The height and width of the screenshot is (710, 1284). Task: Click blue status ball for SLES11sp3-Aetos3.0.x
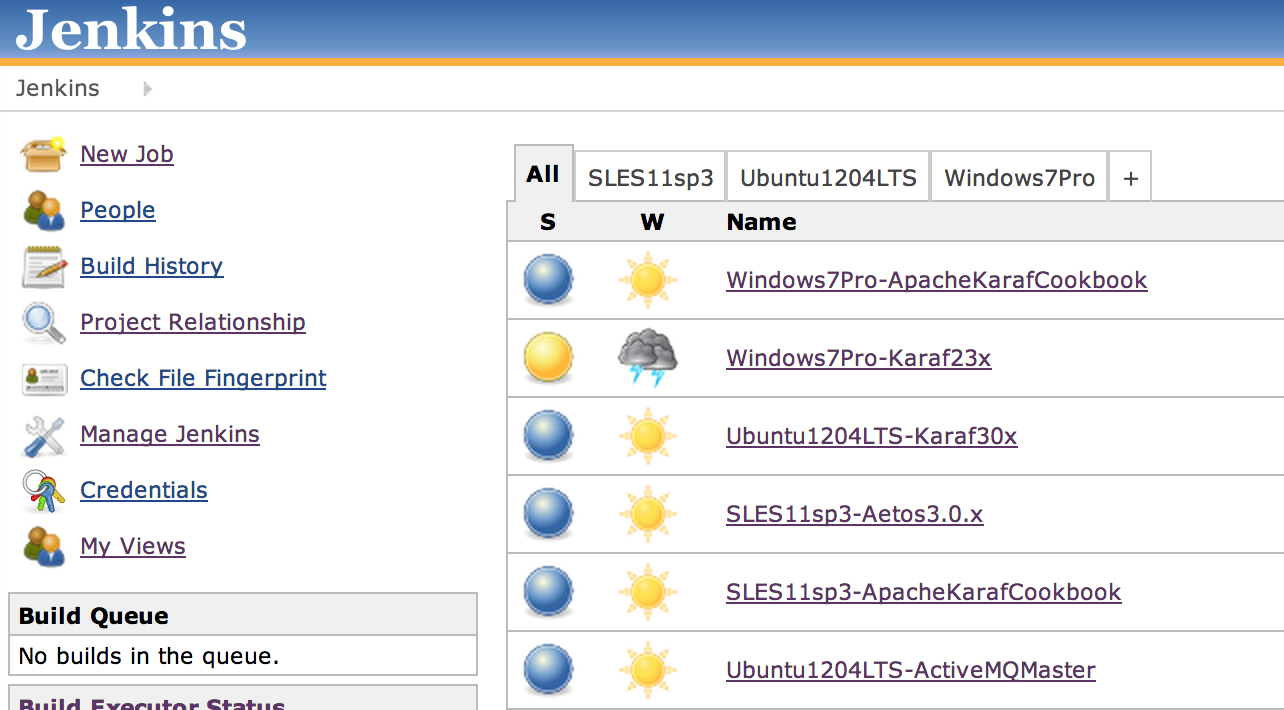click(x=548, y=514)
